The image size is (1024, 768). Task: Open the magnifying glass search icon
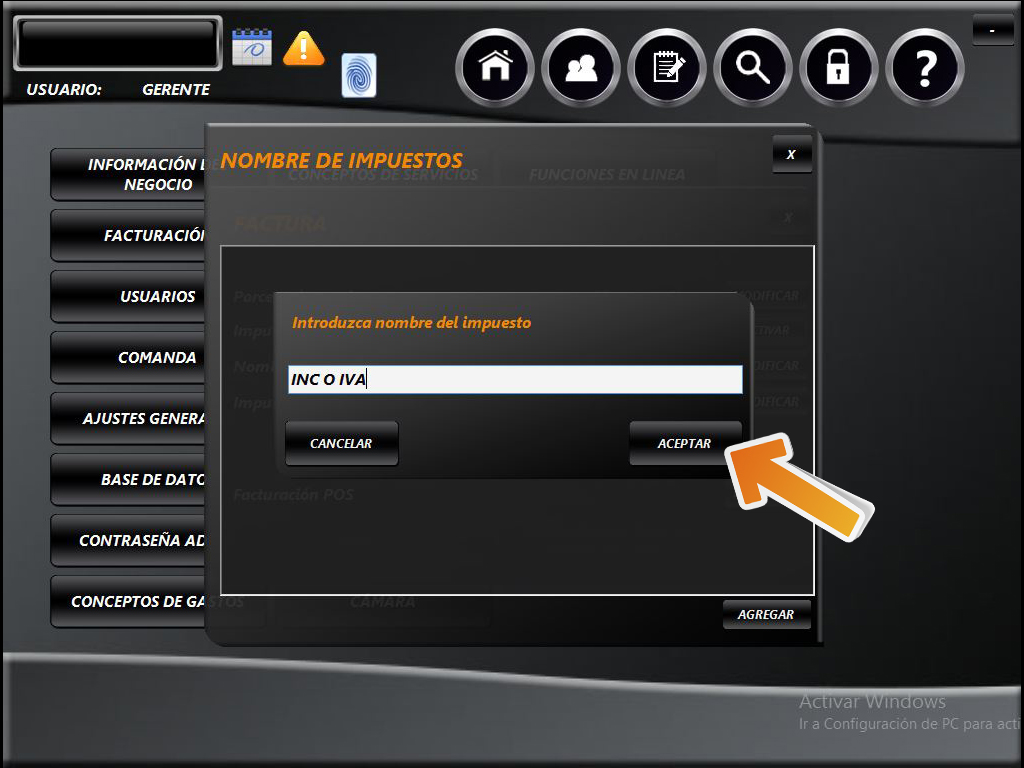[753, 68]
